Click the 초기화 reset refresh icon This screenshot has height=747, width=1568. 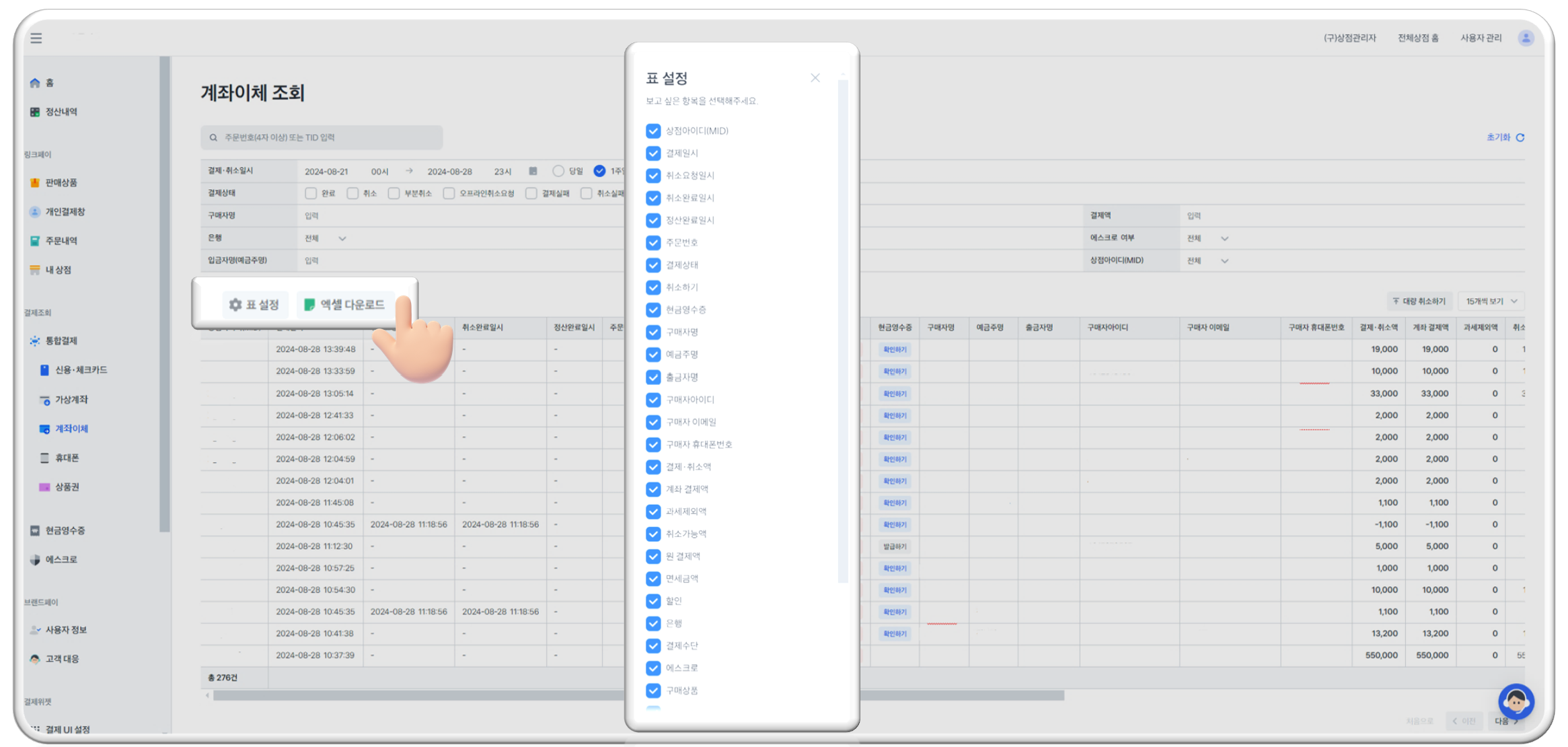tap(1520, 137)
